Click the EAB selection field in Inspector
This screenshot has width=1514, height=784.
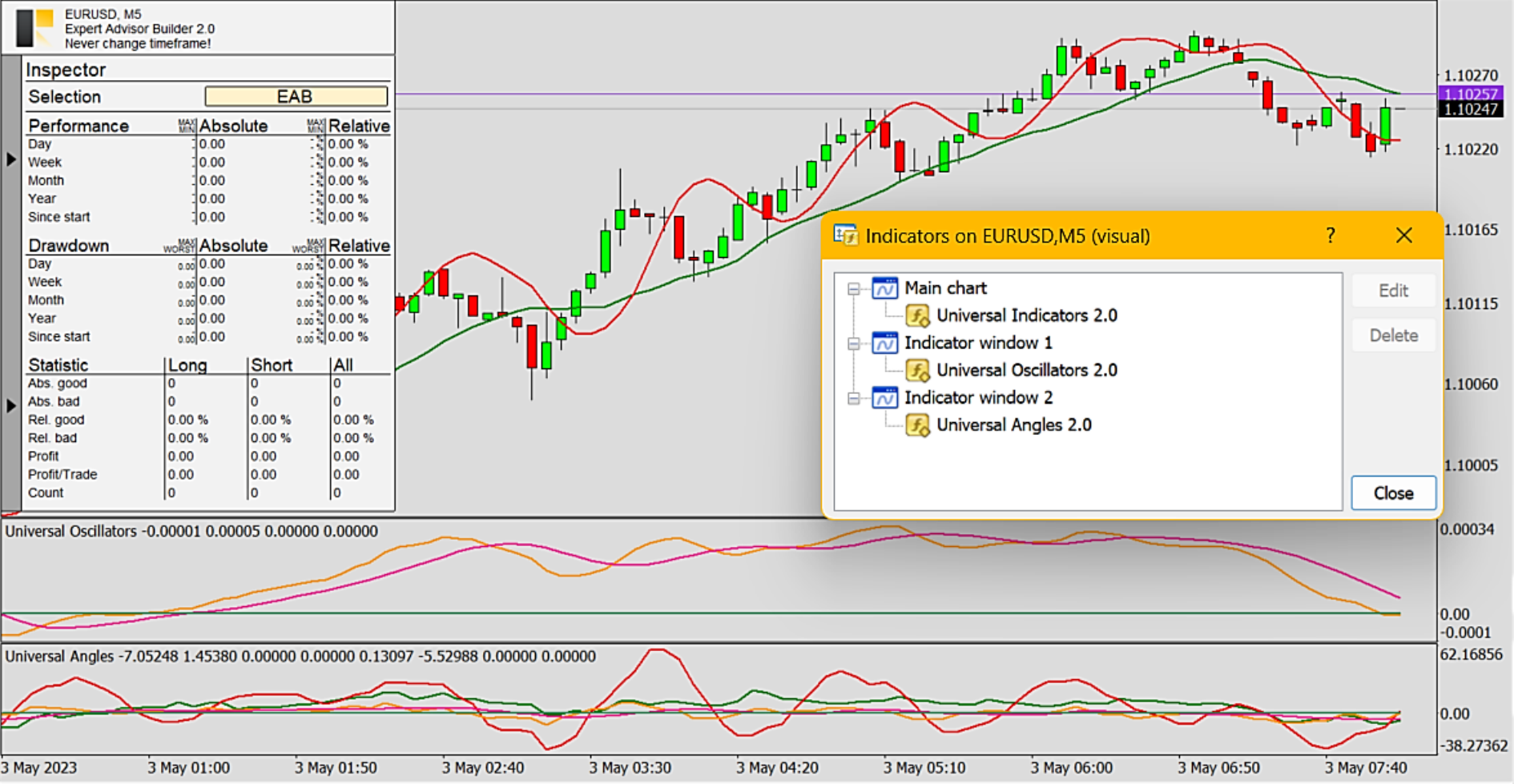click(296, 97)
